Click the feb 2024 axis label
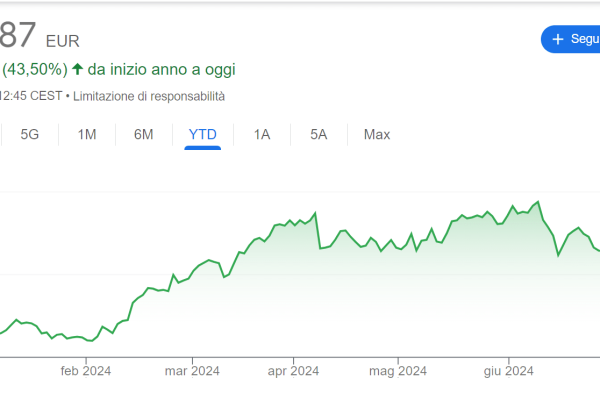This screenshot has height=400, width=600. (86, 372)
